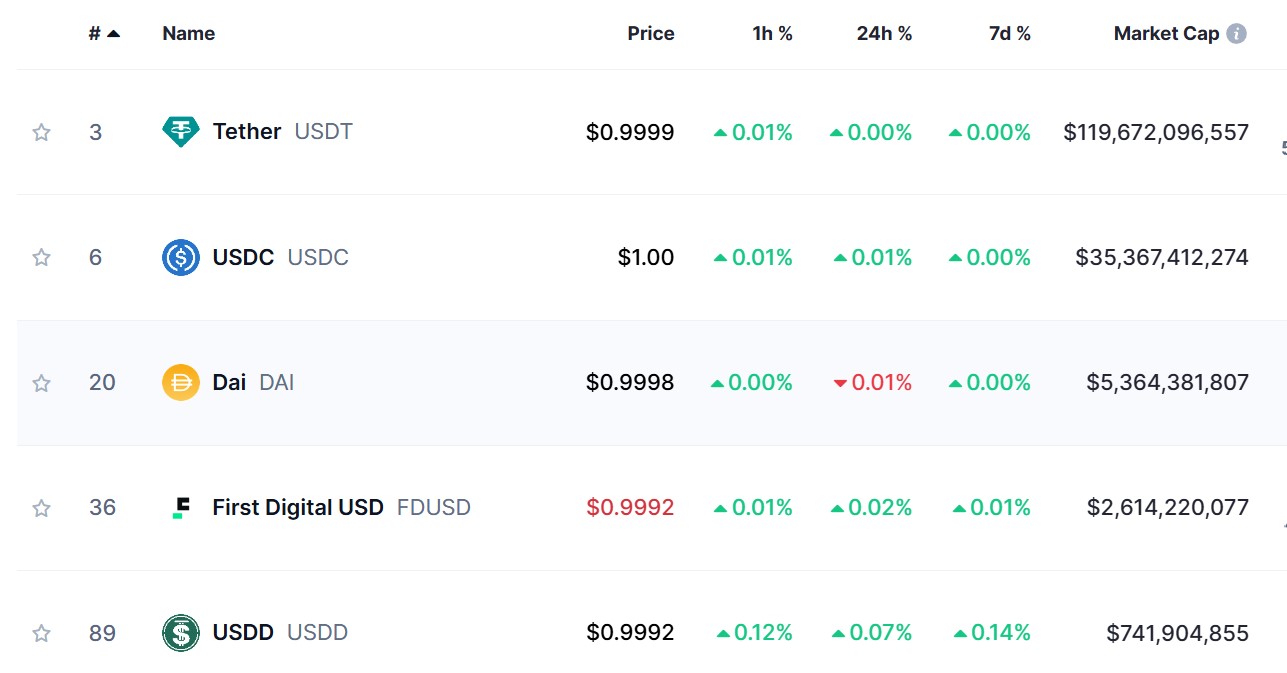Sort by the 7d % column header
This screenshot has height=673, width=1287.
tap(1007, 33)
